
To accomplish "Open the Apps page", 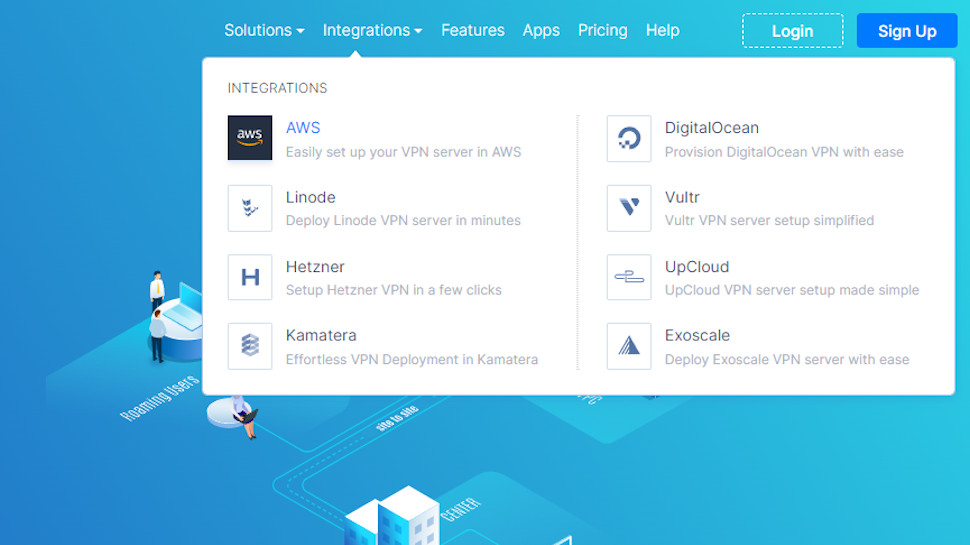I will (x=541, y=30).
